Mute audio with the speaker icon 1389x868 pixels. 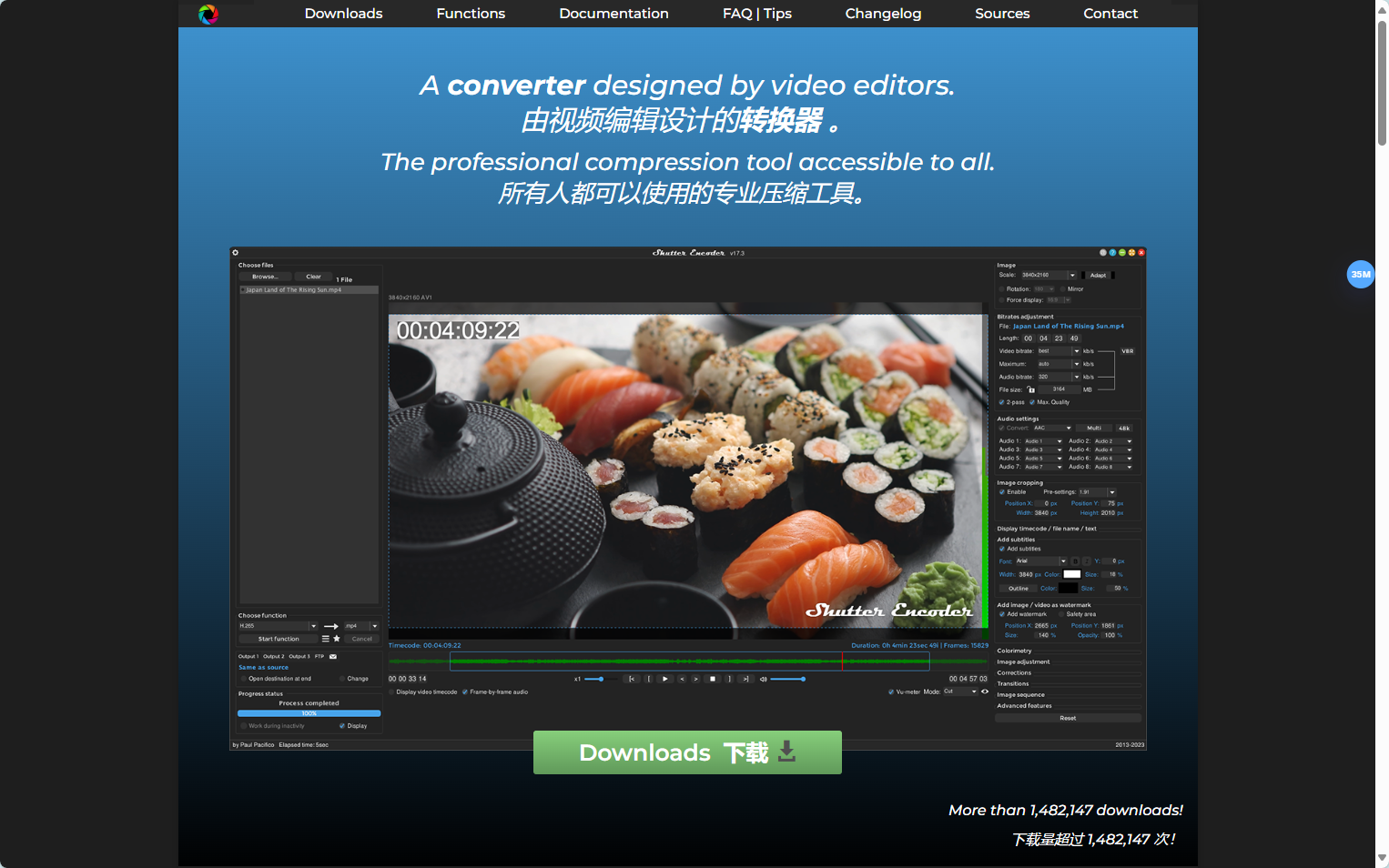(x=763, y=679)
